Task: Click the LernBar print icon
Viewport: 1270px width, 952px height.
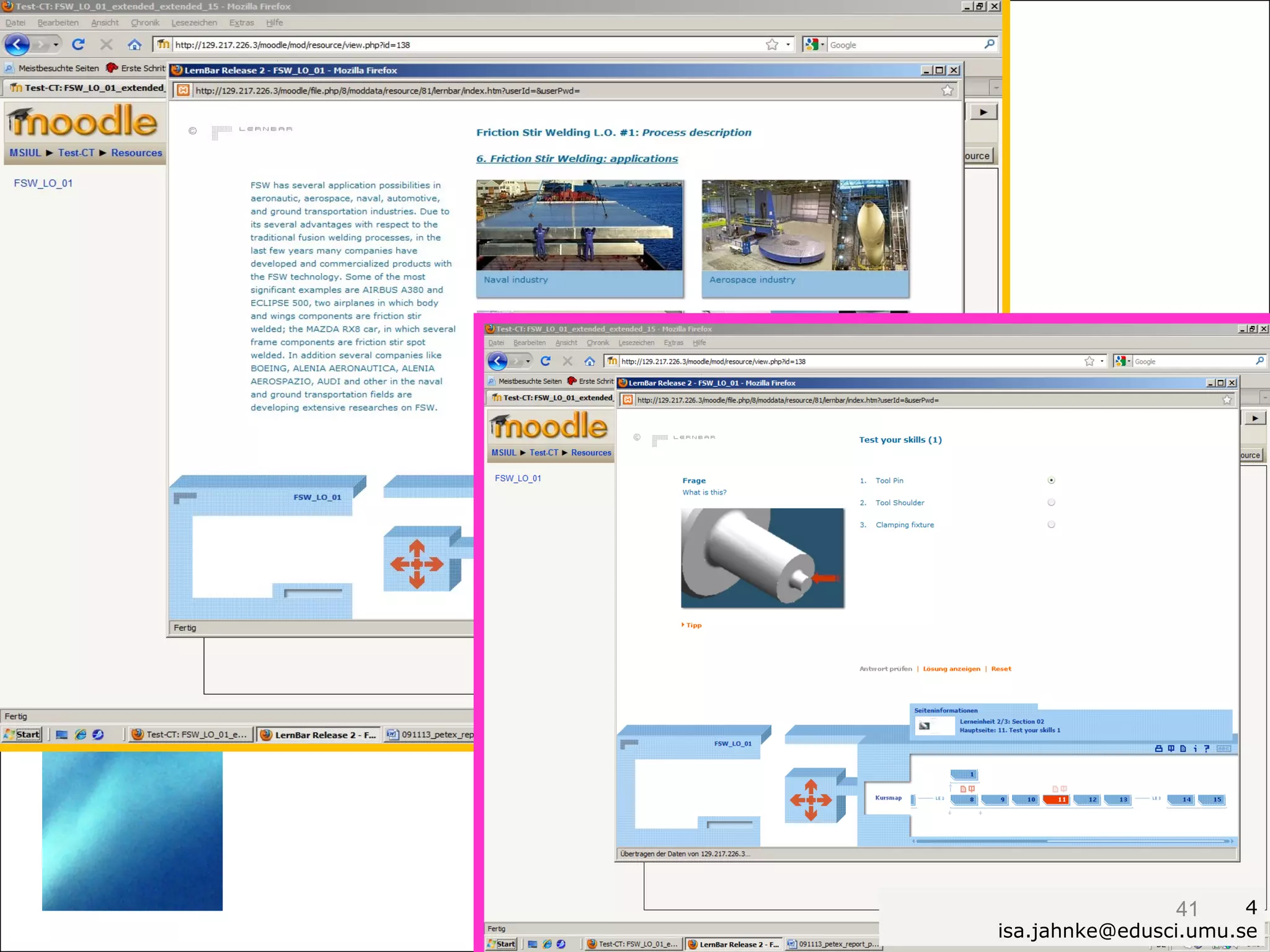Action: [x=1158, y=749]
